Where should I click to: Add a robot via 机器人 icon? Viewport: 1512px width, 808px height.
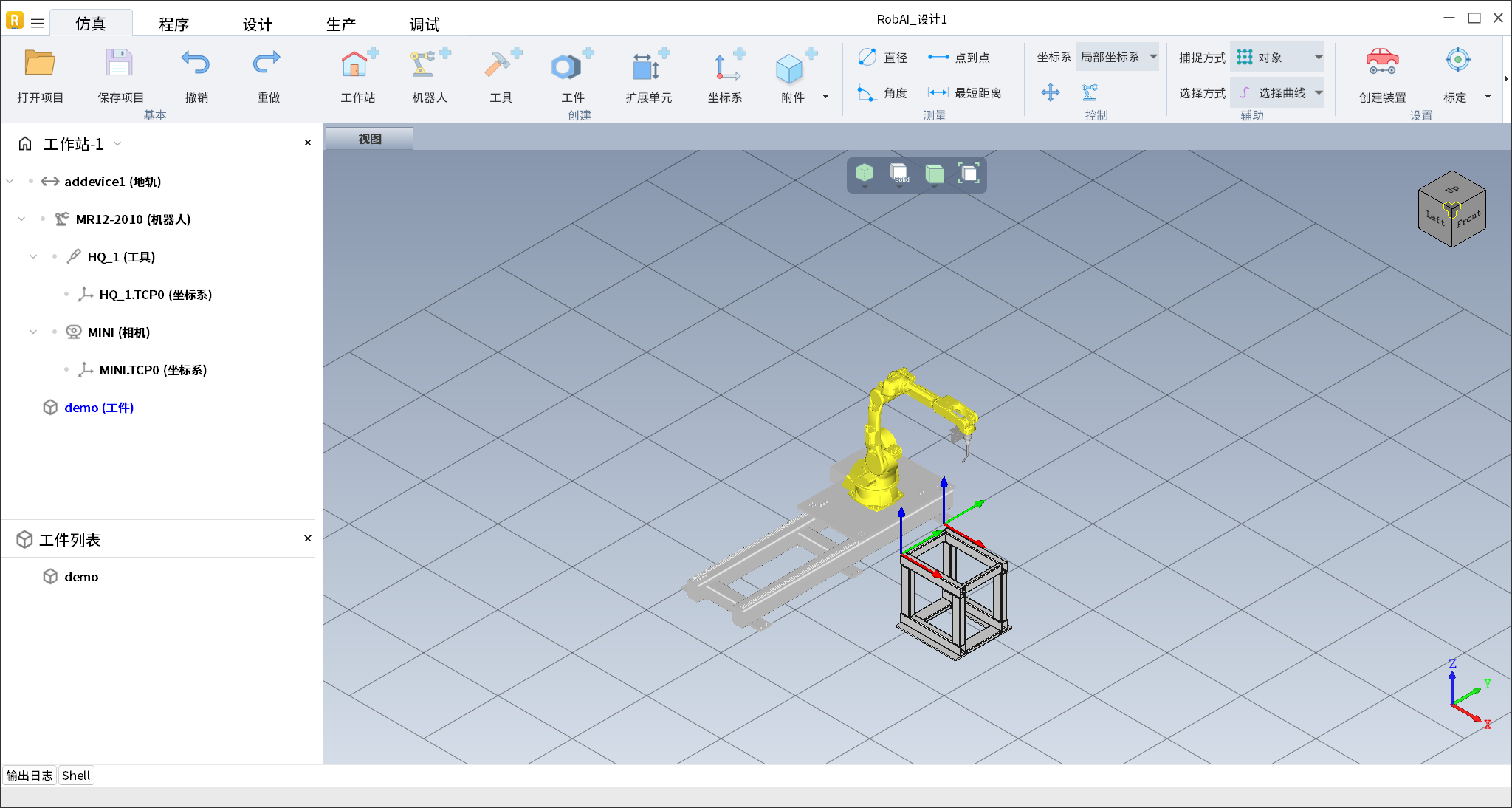(429, 66)
